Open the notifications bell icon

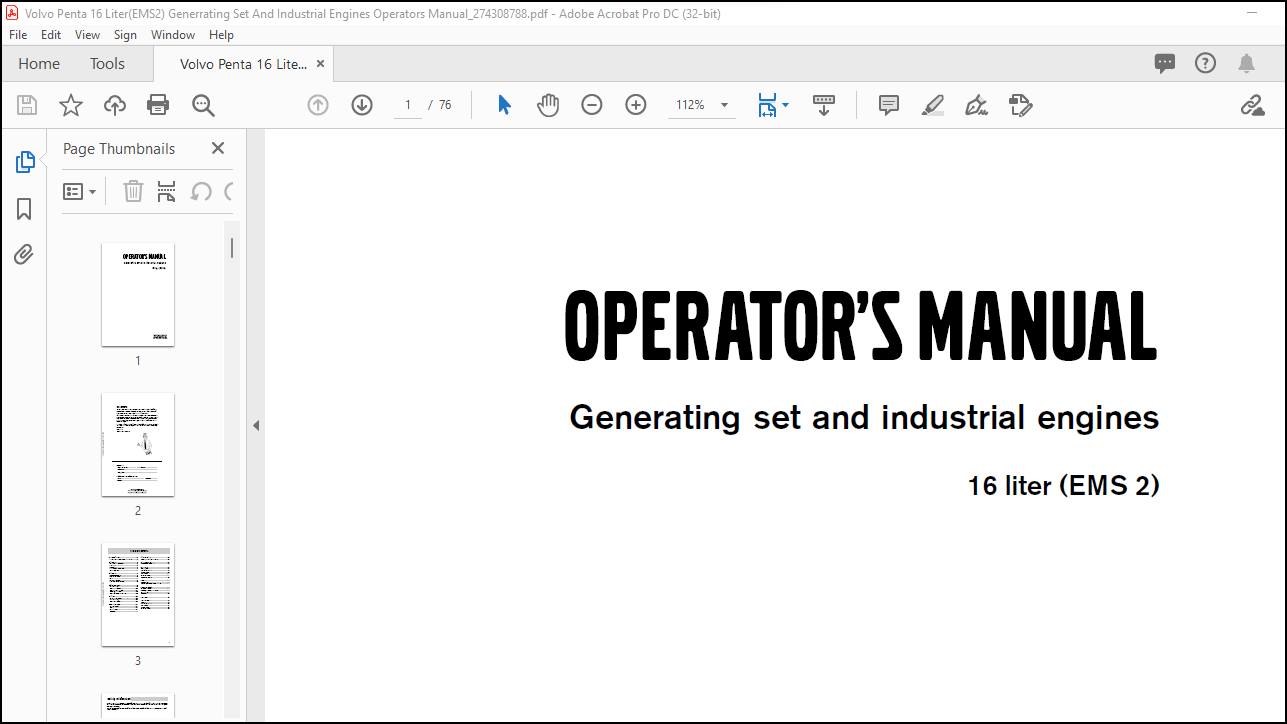[1246, 63]
